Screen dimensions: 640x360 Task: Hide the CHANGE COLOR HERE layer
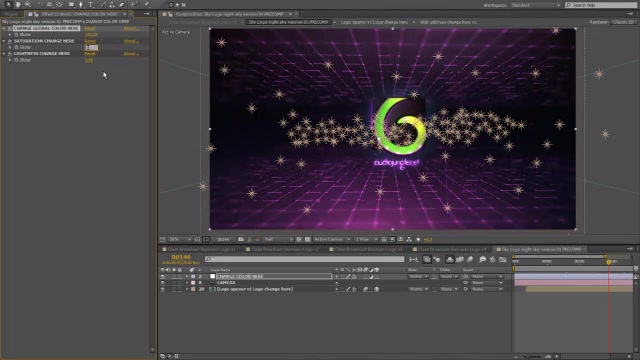(163, 276)
